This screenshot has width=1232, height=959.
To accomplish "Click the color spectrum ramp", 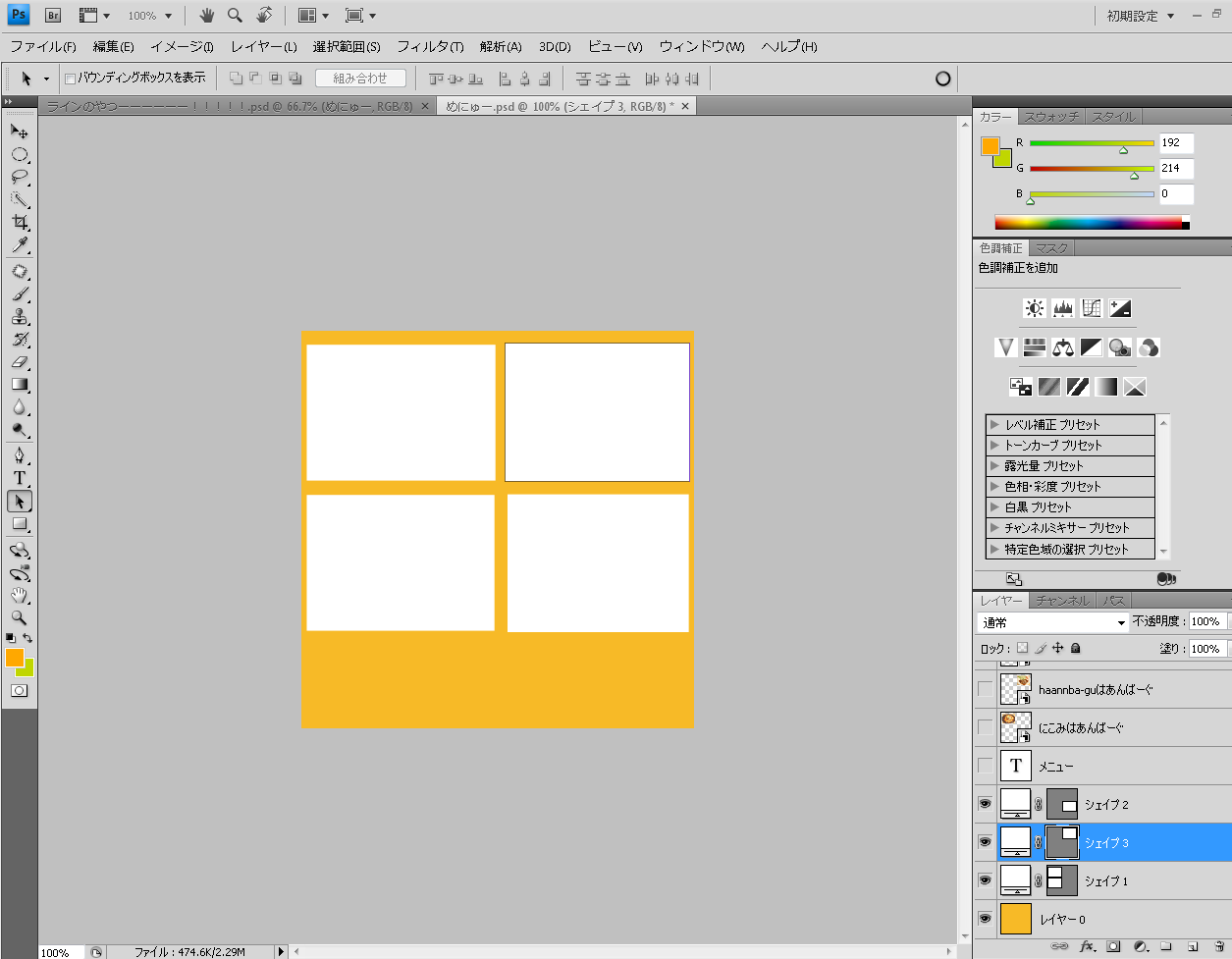I will pos(1092,223).
